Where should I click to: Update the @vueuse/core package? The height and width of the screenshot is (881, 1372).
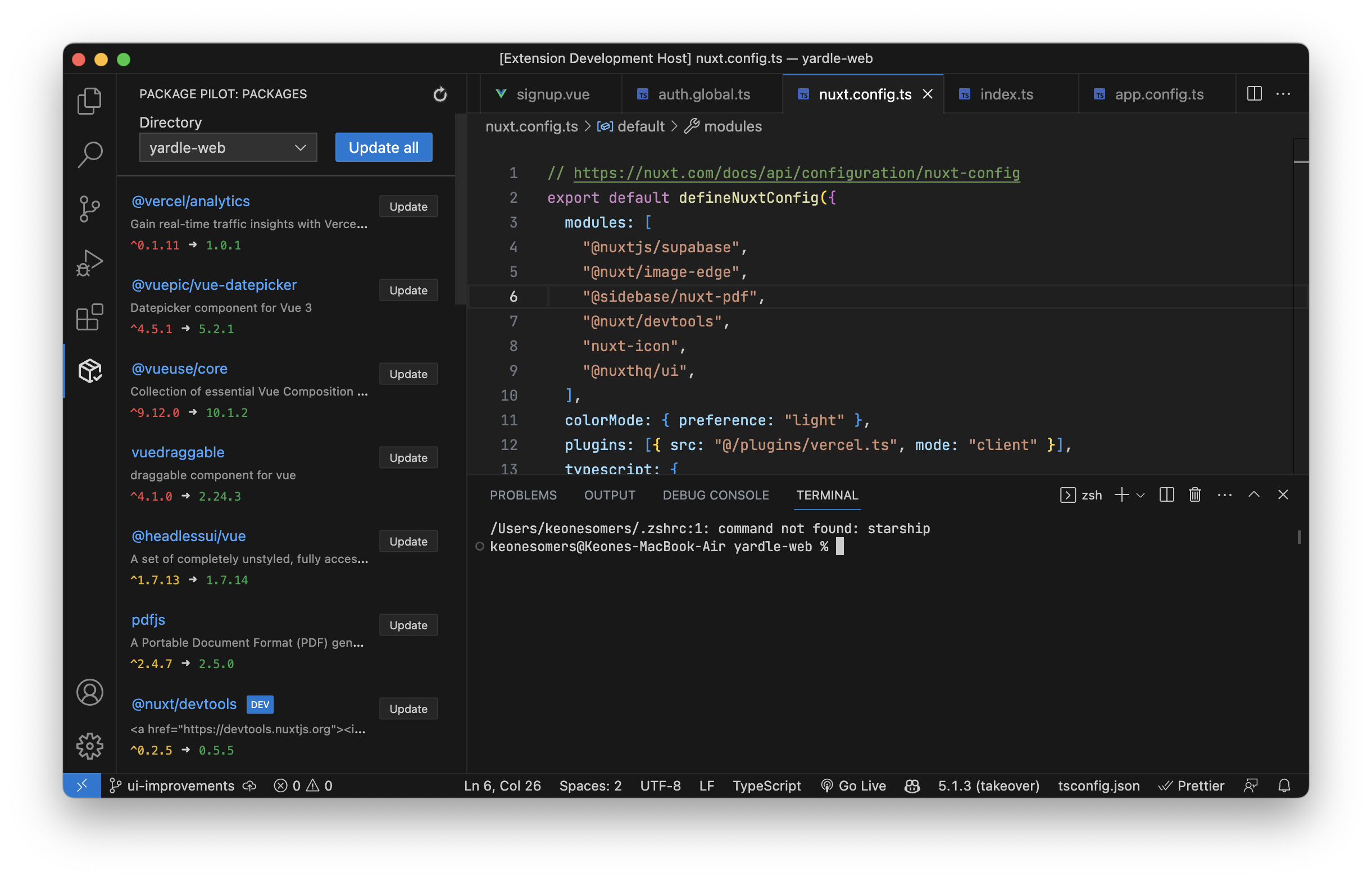408,374
